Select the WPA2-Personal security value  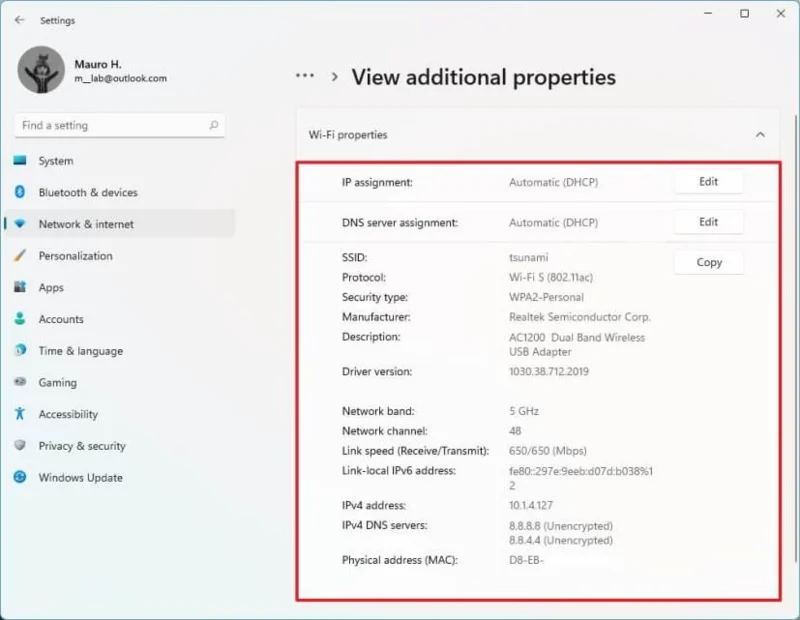coord(546,297)
